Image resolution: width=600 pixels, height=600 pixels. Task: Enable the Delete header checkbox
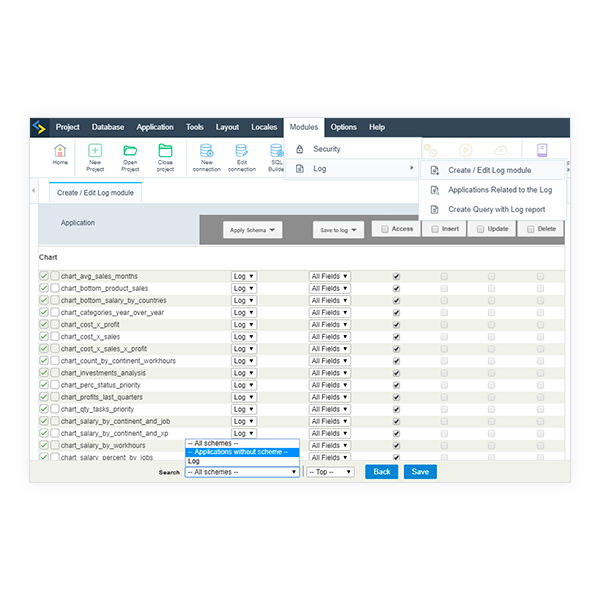[530, 229]
